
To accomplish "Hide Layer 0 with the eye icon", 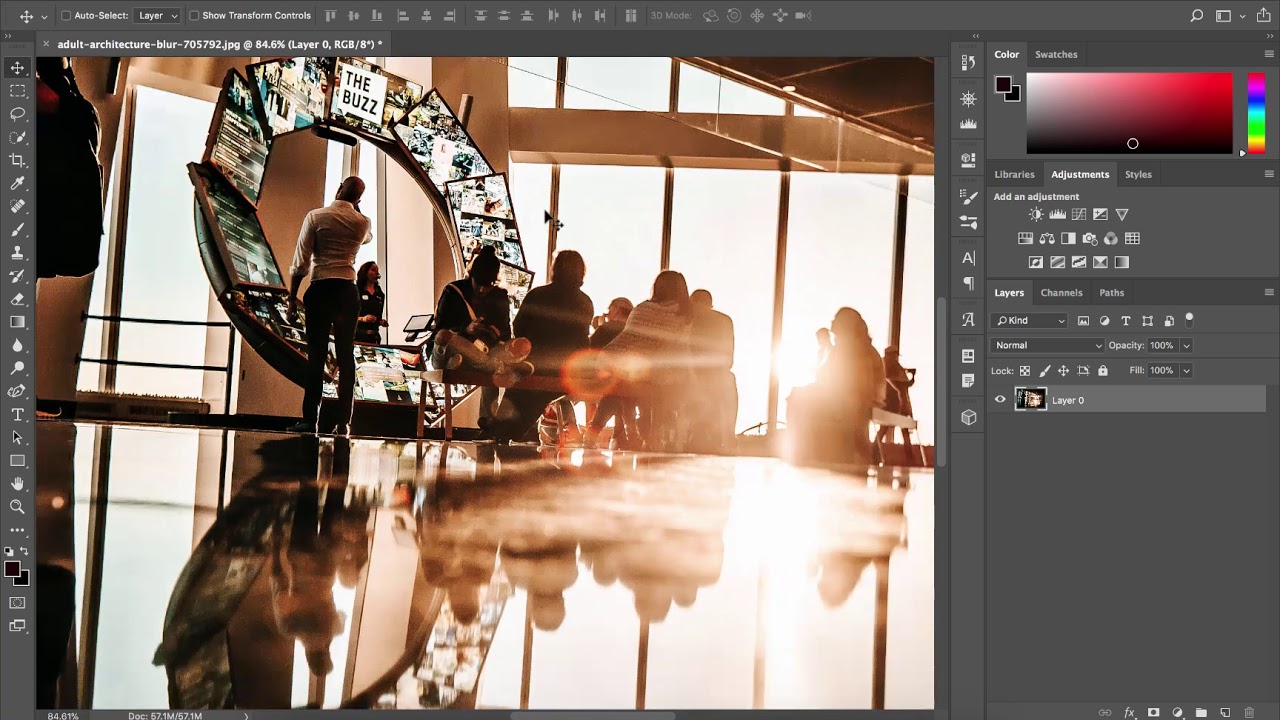I will pos(1000,400).
